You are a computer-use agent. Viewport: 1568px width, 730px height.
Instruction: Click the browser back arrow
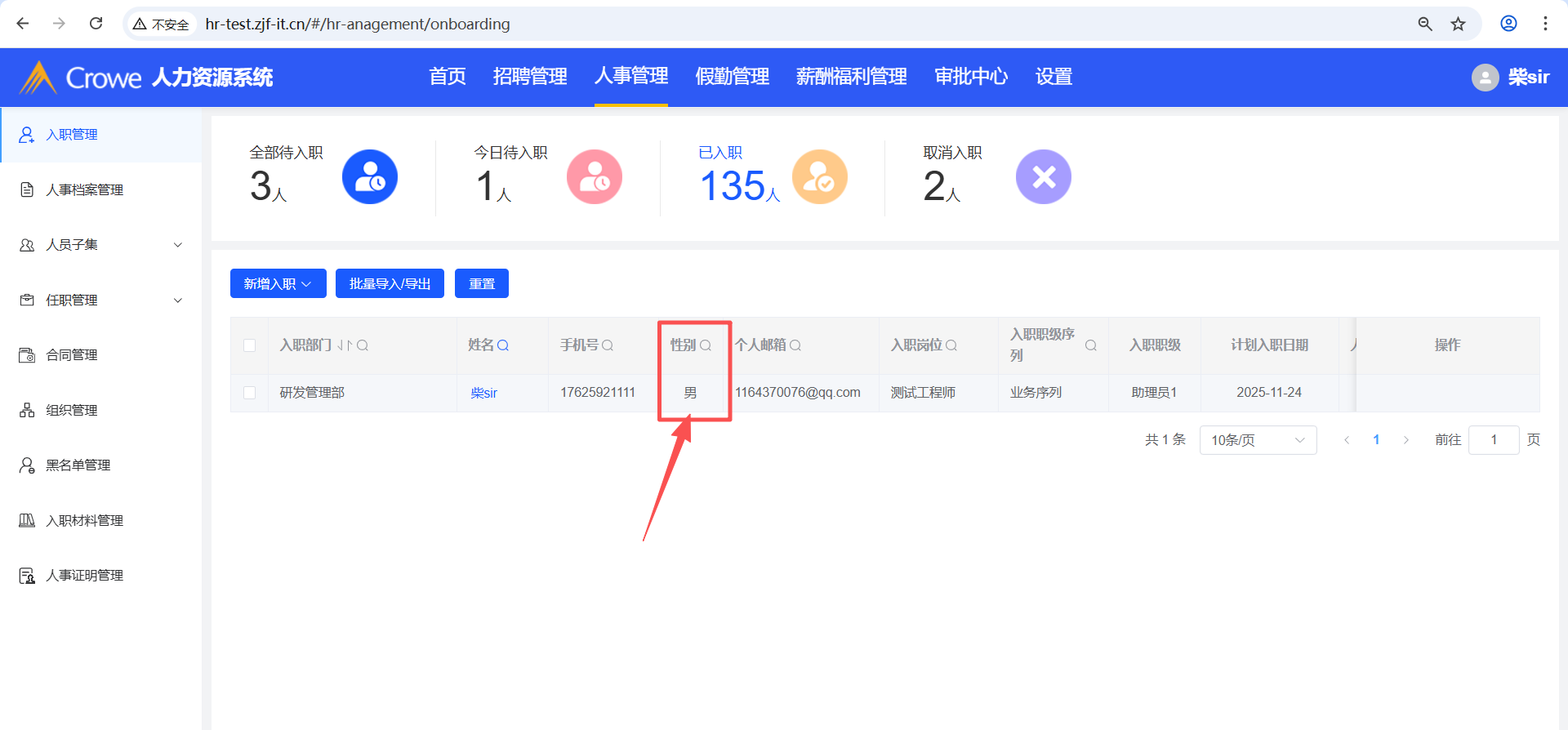tap(23, 24)
